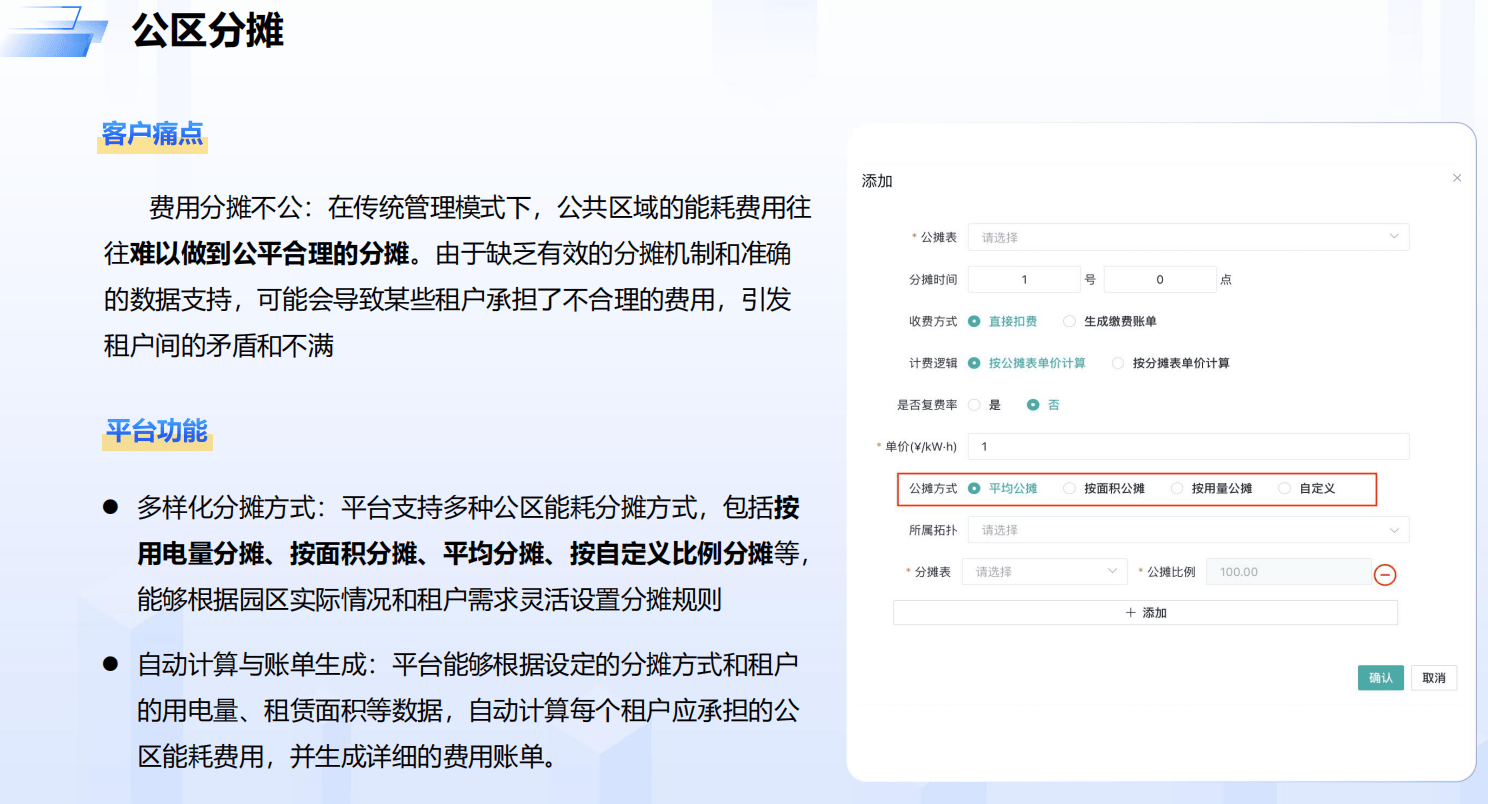Image resolution: width=1488 pixels, height=804 pixels.
Task: Cancel with the 取消 button
Action: [x=1434, y=677]
